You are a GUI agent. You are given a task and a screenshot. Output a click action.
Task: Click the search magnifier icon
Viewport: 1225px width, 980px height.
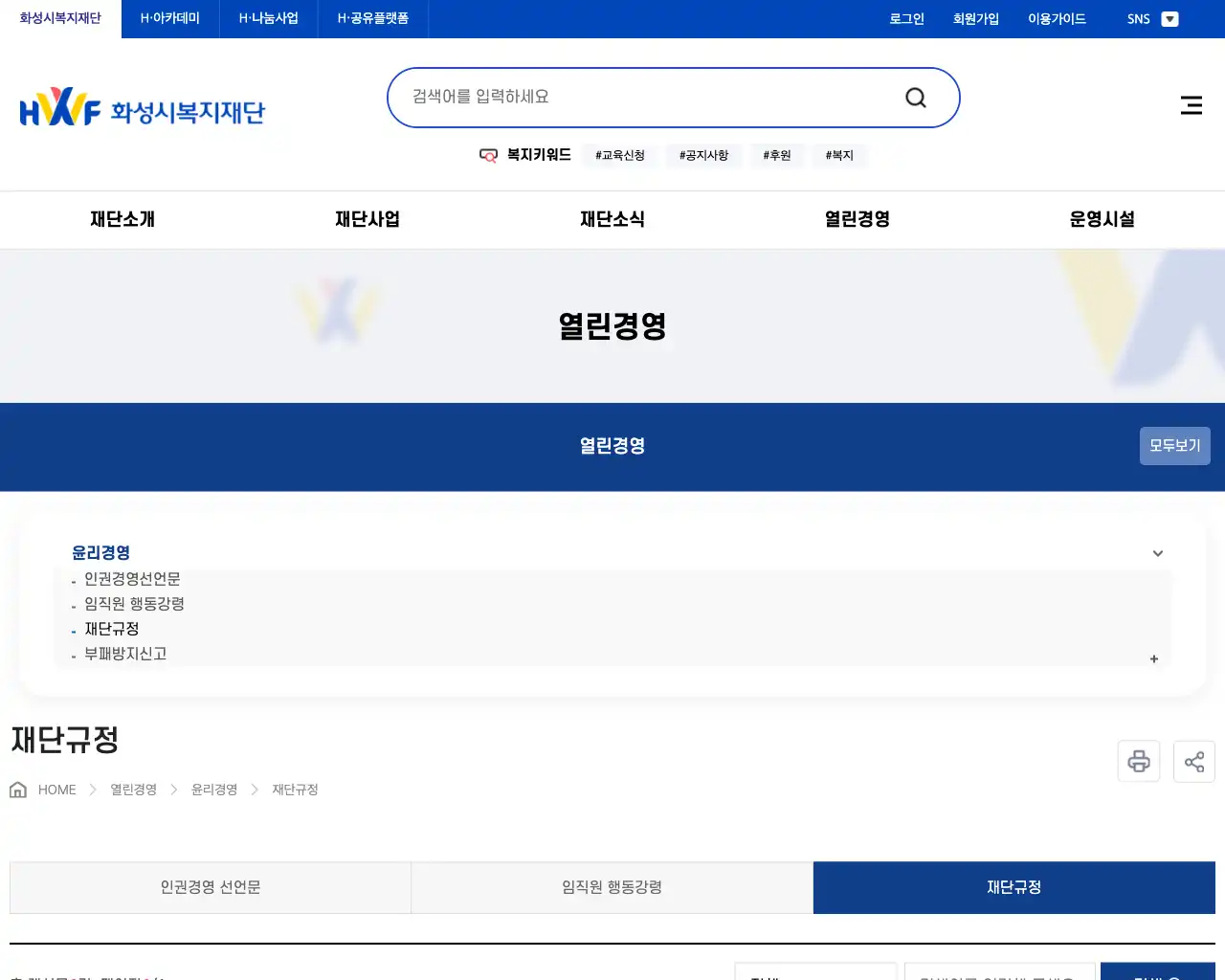coord(915,97)
